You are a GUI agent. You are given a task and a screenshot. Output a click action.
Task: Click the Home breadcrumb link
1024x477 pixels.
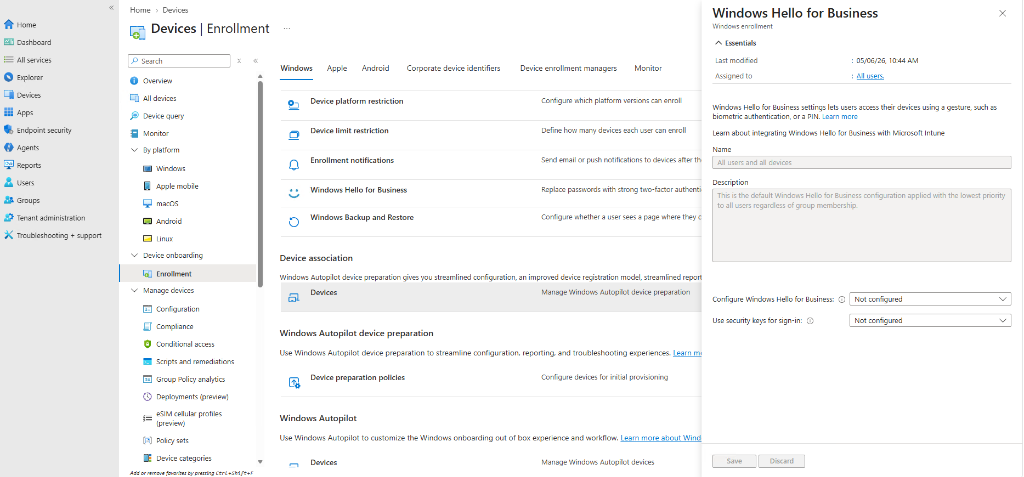pyautogui.click(x=140, y=10)
